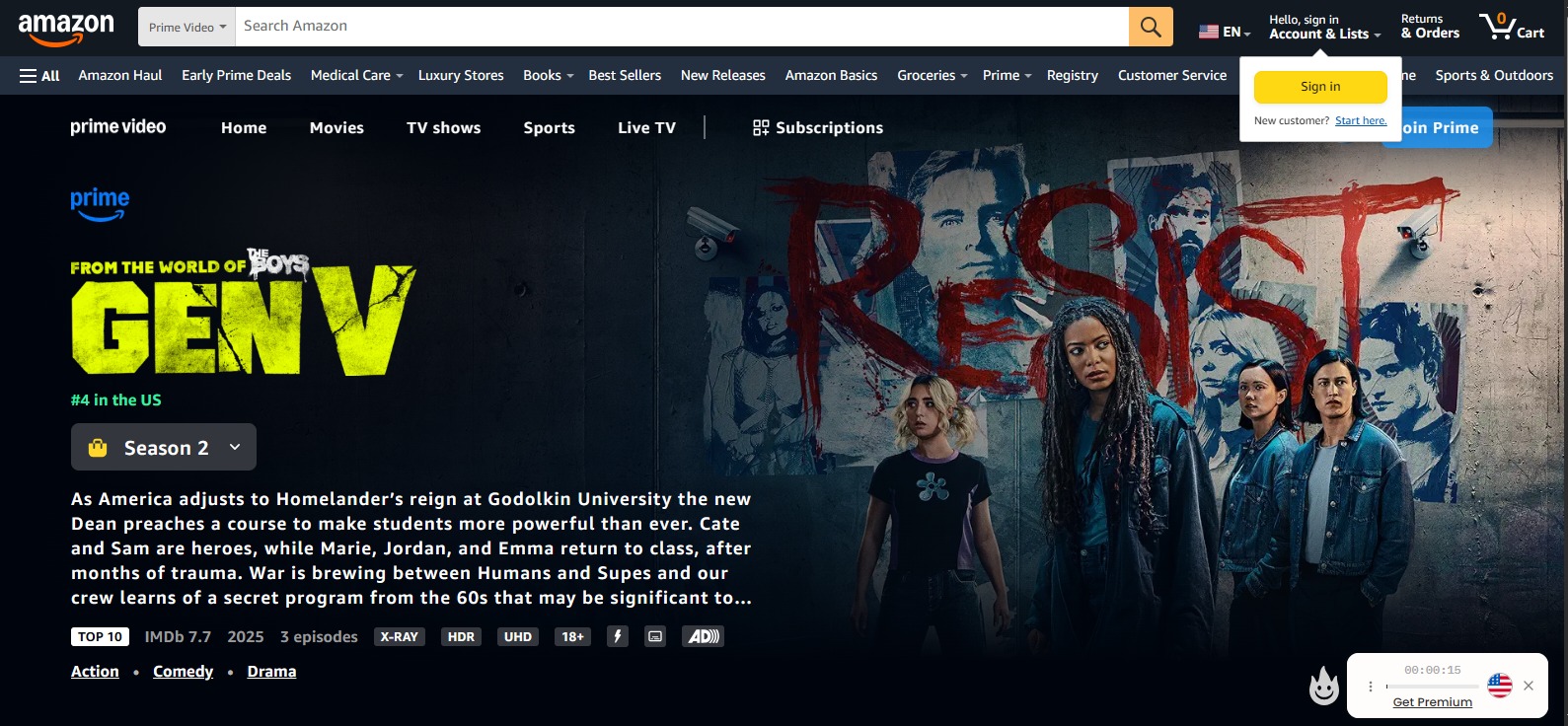
Task: Click the orange search magnifier button
Action: click(x=1151, y=27)
